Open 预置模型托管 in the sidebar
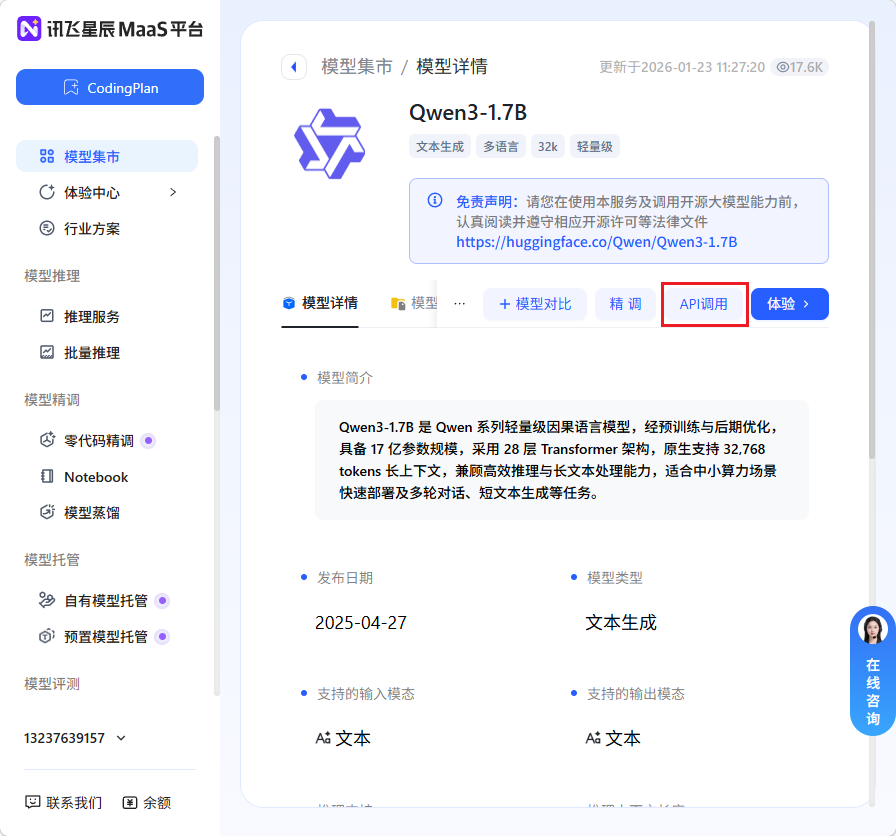Image resolution: width=896 pixels, height=836 pixels. point(105,636)
